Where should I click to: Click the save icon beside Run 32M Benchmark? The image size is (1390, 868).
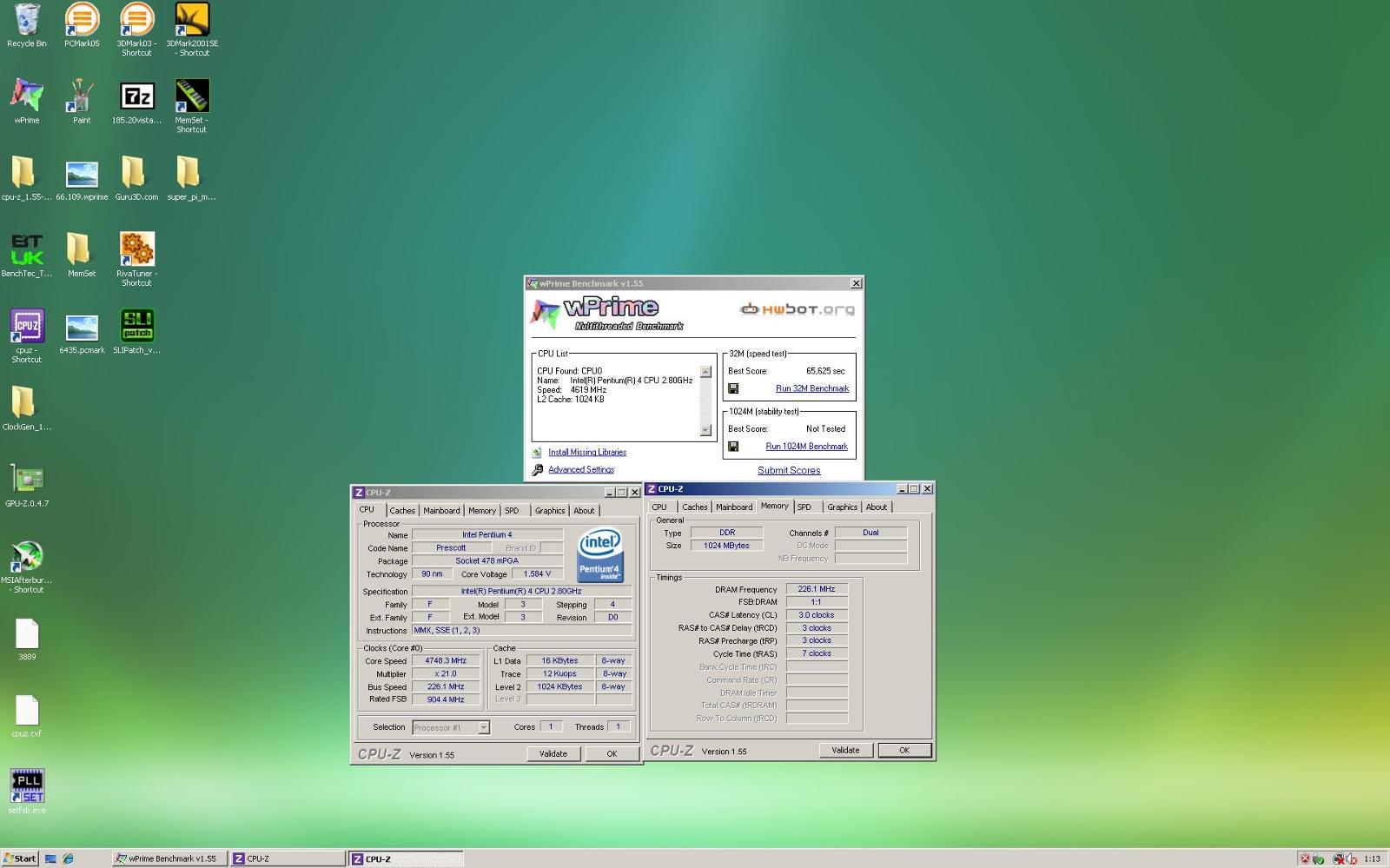click(733, 388)
